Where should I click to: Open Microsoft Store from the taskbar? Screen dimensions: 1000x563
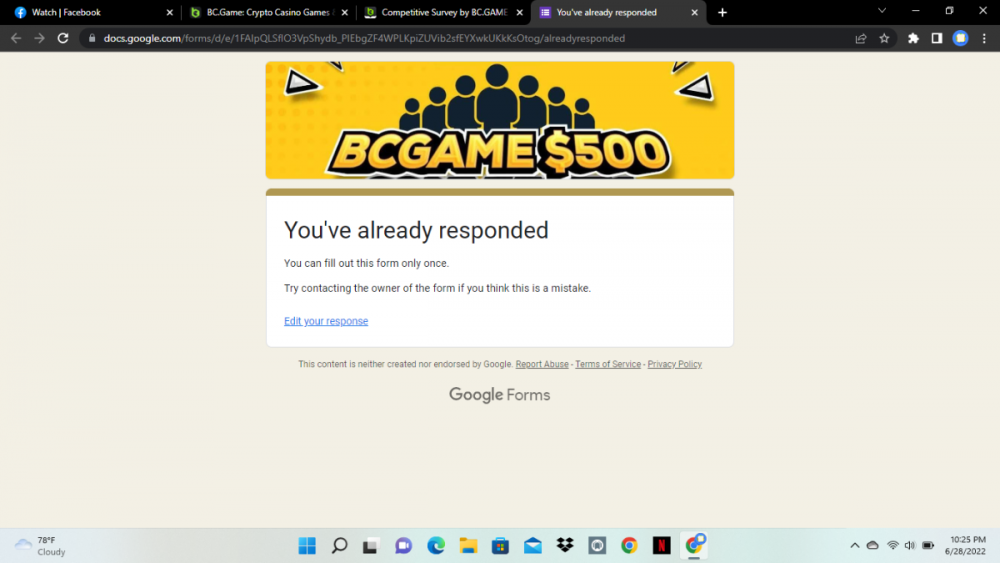click(x=500, y=546)
